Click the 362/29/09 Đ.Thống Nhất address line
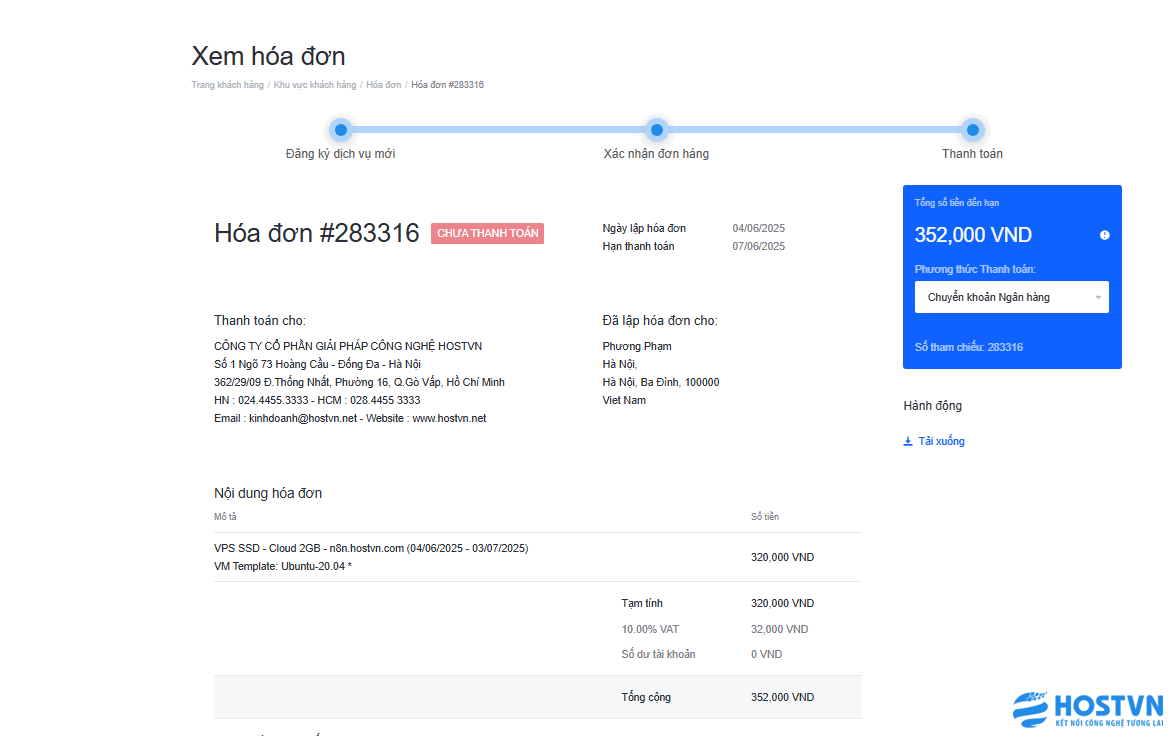 coord(359,382)
